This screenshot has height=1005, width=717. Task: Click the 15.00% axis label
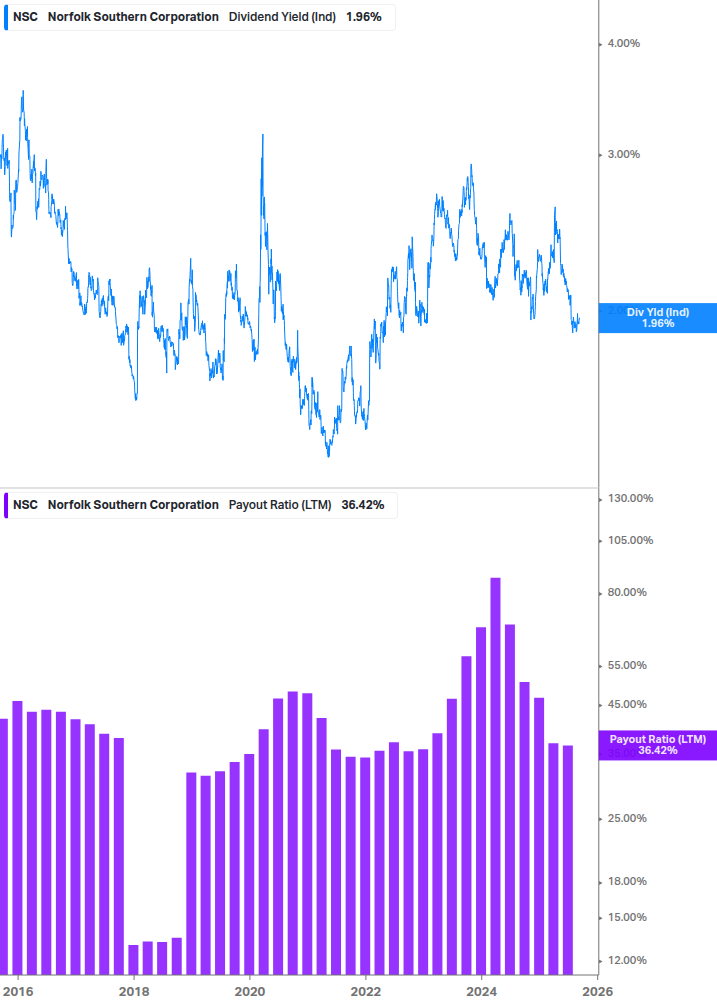tap(627, 917)
